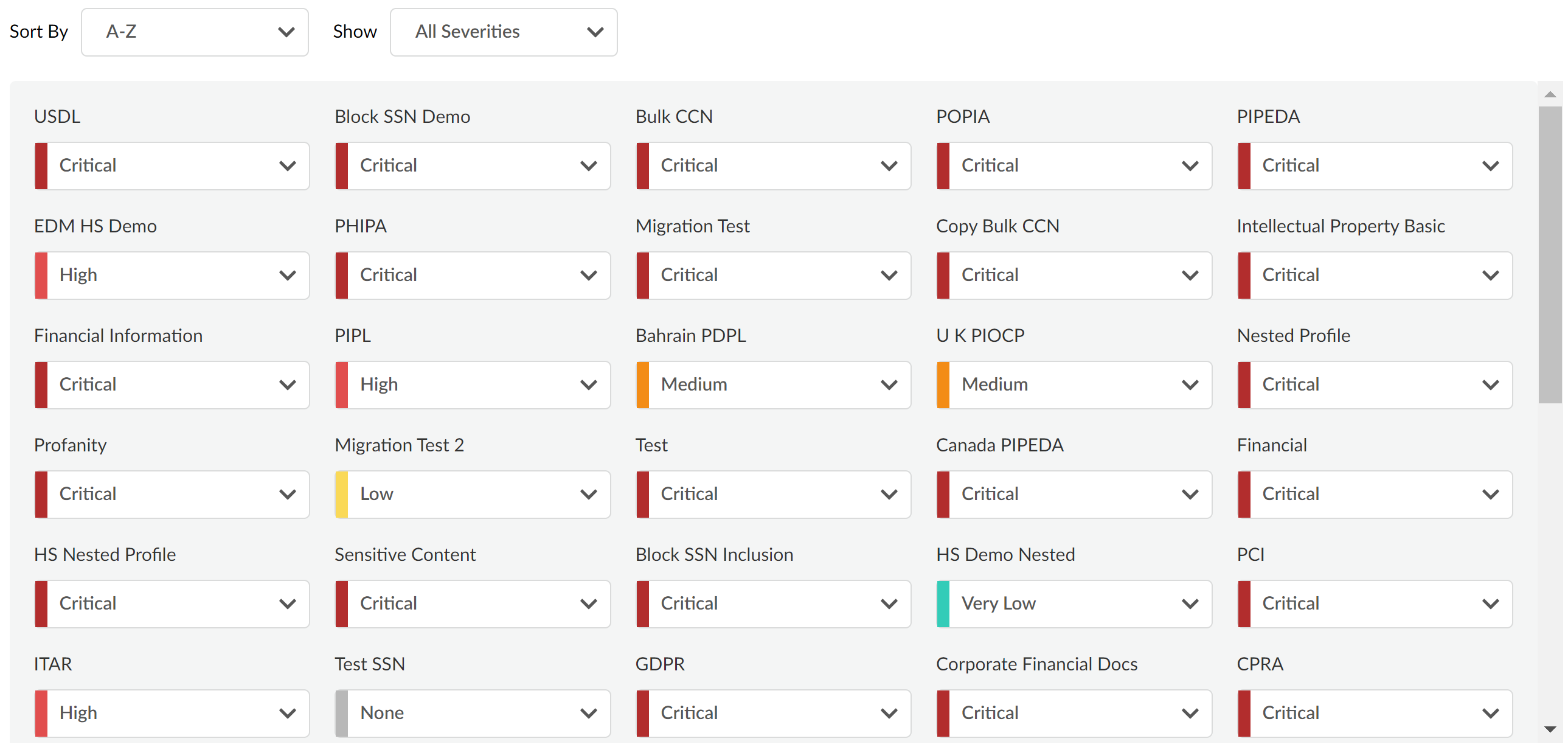Click the chevron arrow for Bahrain PDPL
The image size is (1568, 744).
pos(889,385)
